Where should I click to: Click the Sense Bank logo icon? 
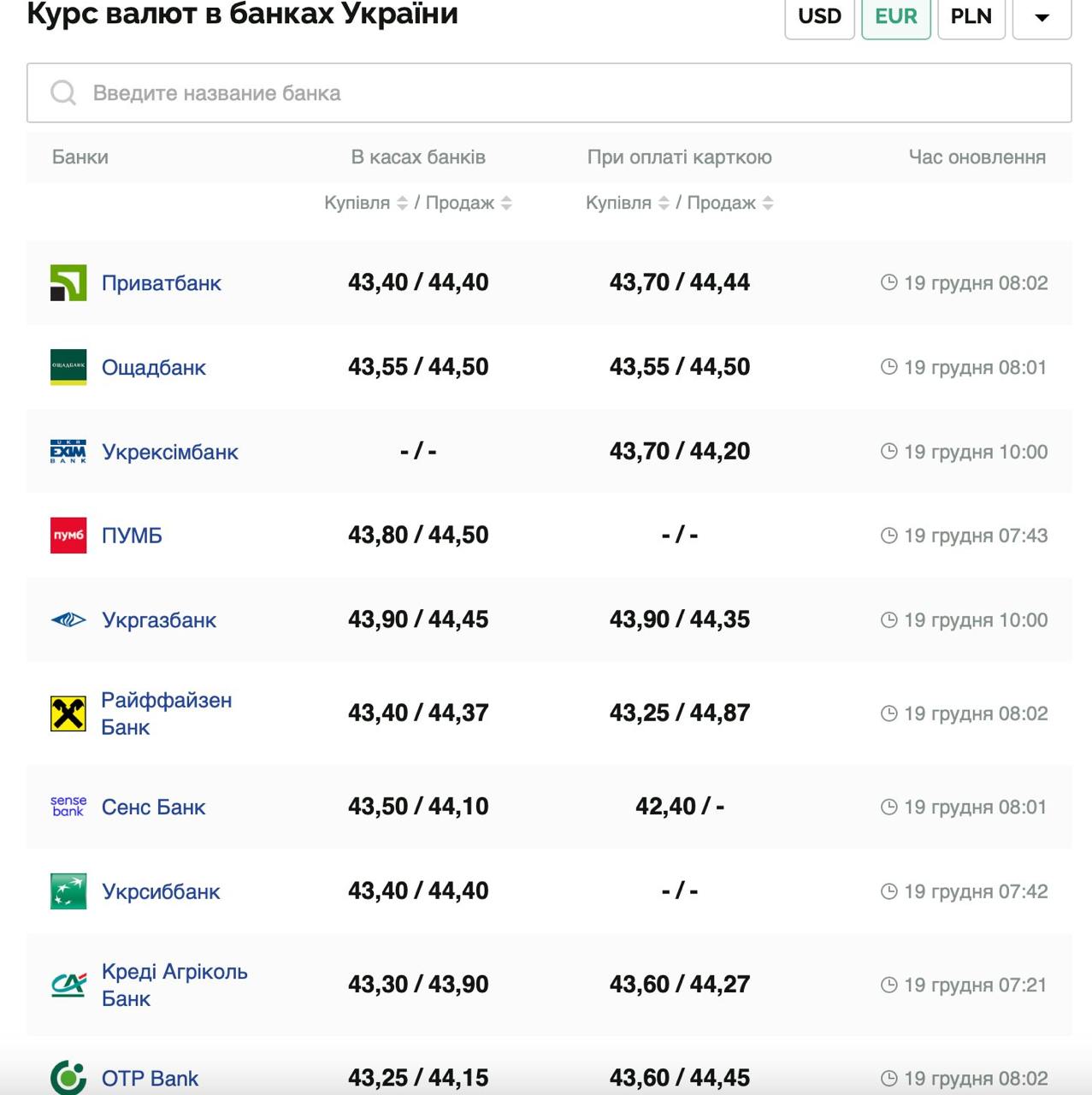(68, 807)
